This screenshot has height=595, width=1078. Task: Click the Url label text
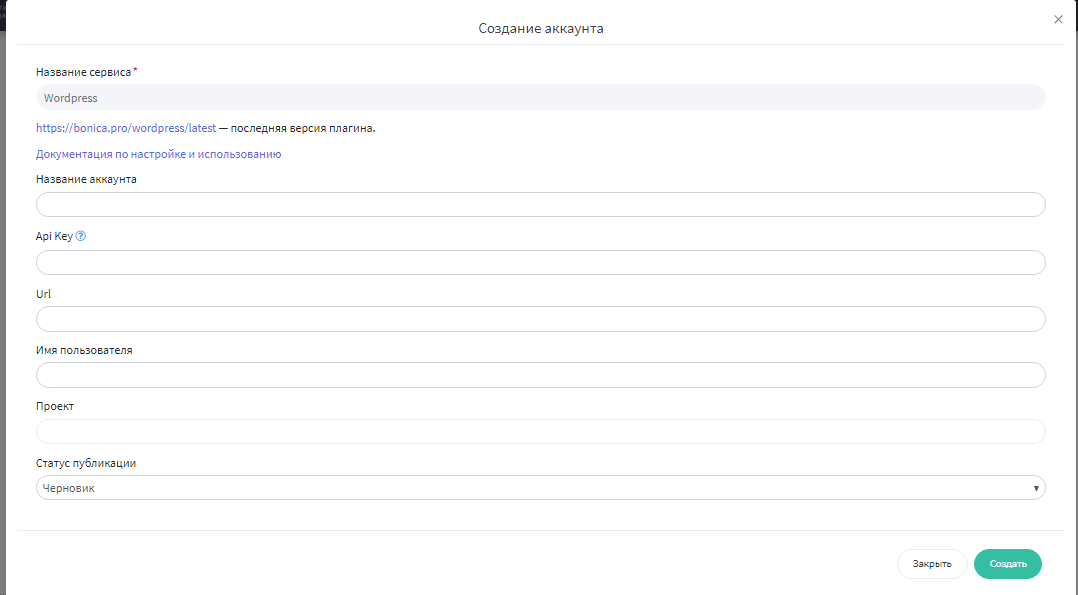[43, 294]
